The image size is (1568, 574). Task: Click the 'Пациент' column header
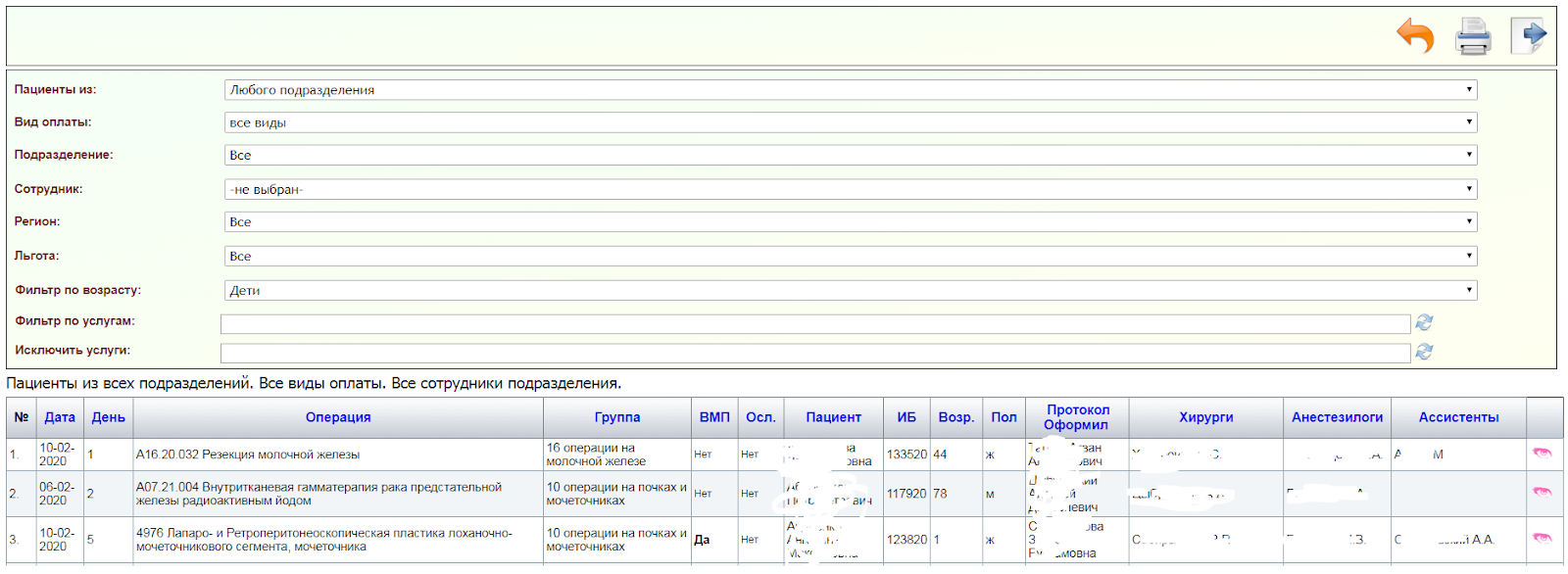(x=833, y=417)
